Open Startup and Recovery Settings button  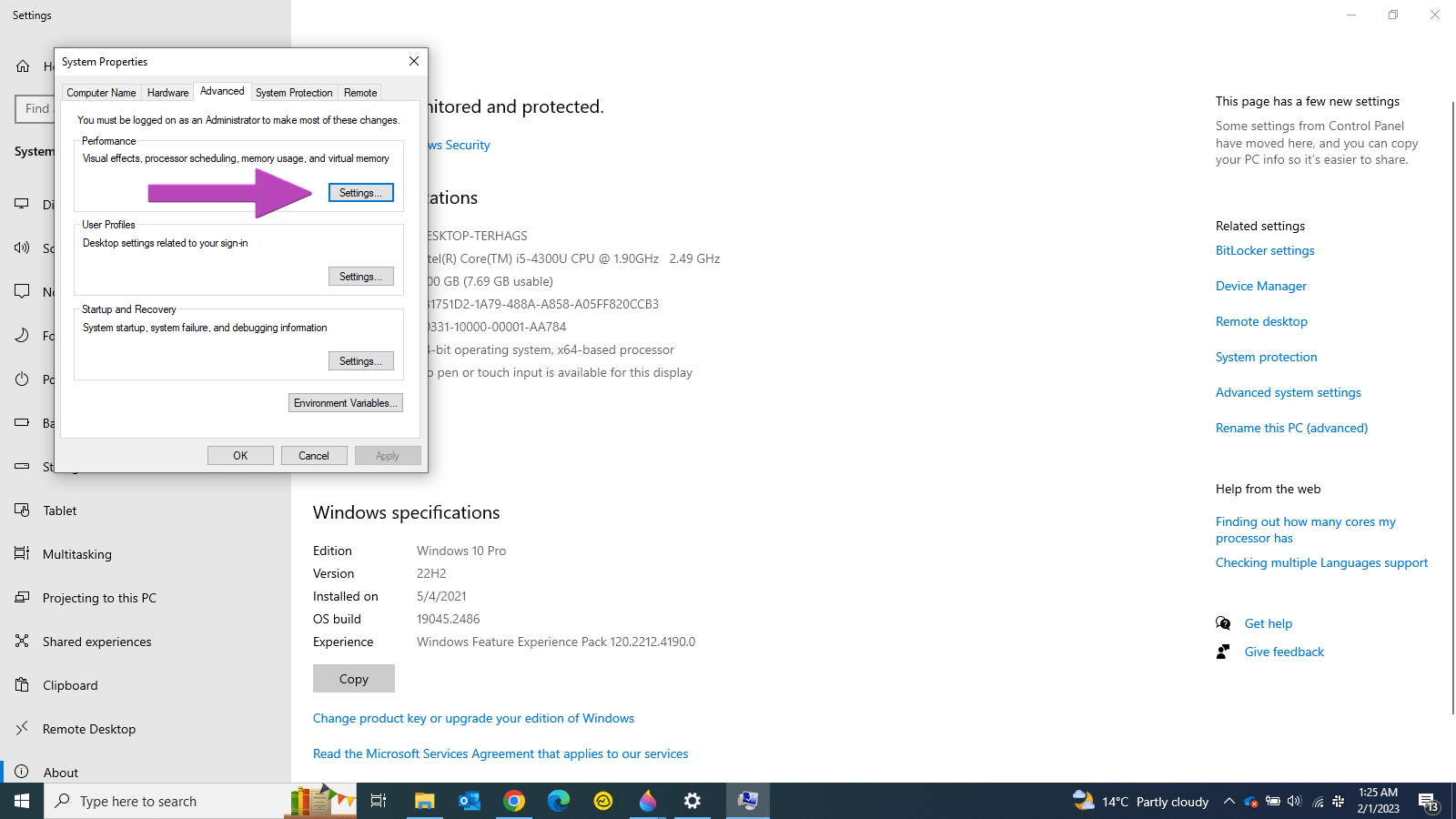360,361
